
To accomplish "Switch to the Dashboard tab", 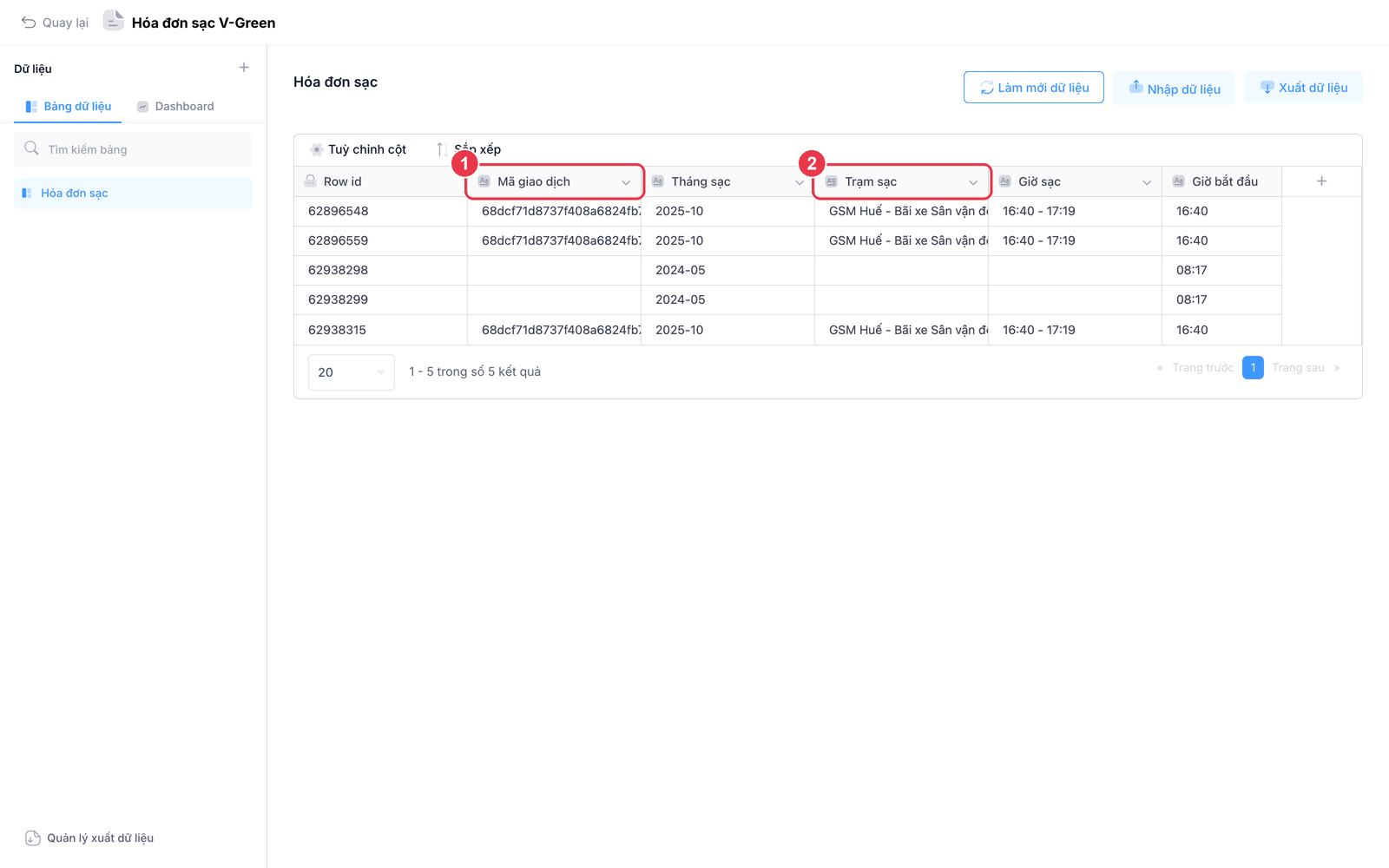I will click(x=175, y=107).
